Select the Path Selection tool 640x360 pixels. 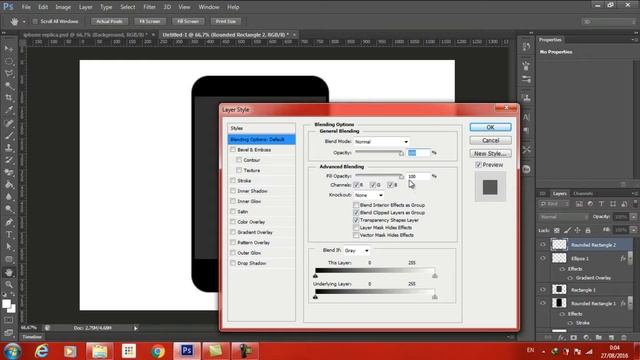pos(9,247)
